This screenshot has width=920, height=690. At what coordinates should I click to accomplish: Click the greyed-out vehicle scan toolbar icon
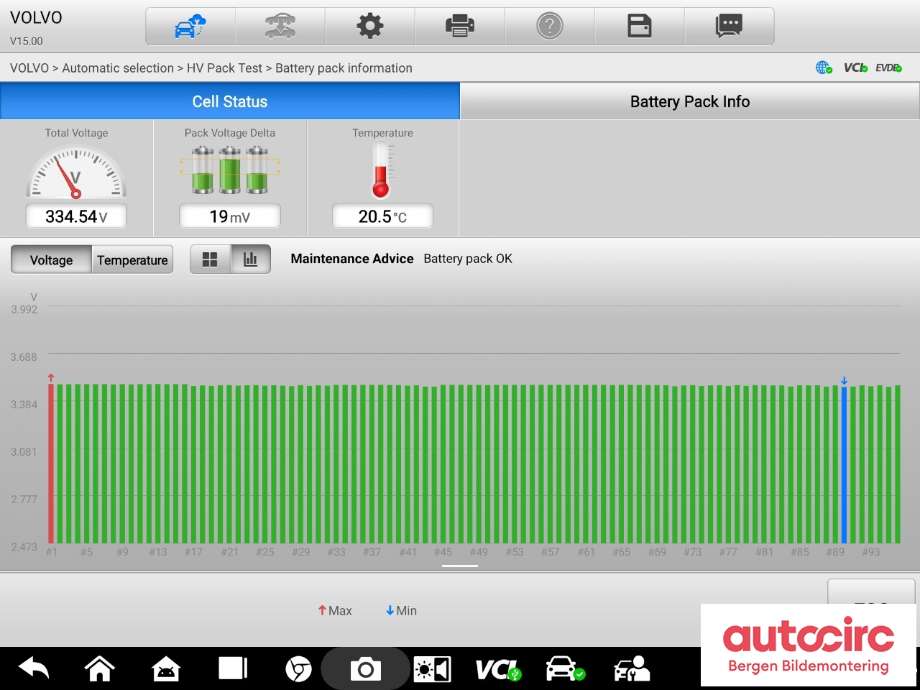point(280,26)
